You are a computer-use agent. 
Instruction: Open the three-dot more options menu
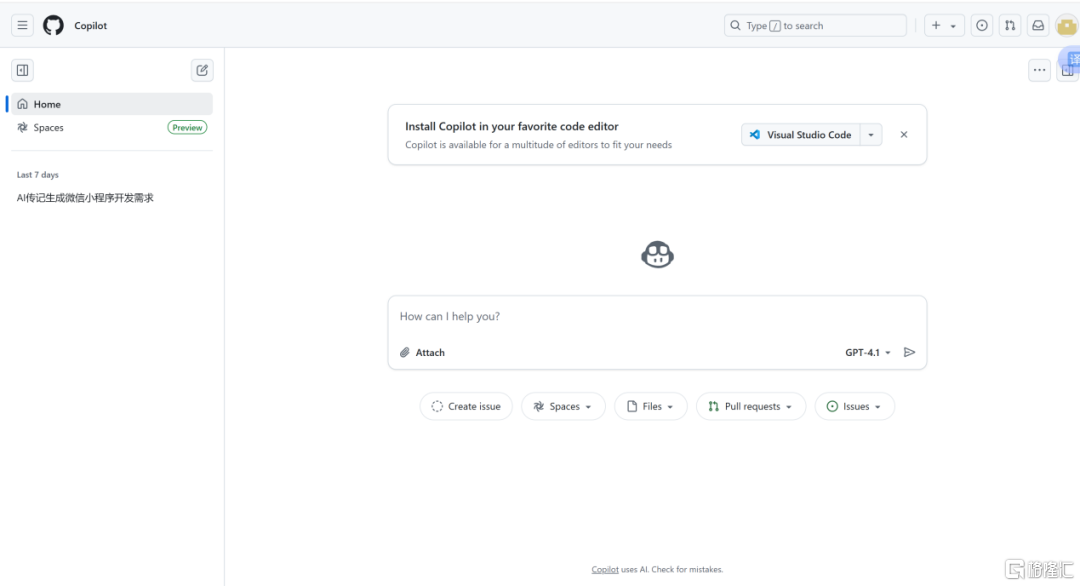point(1039,70)
